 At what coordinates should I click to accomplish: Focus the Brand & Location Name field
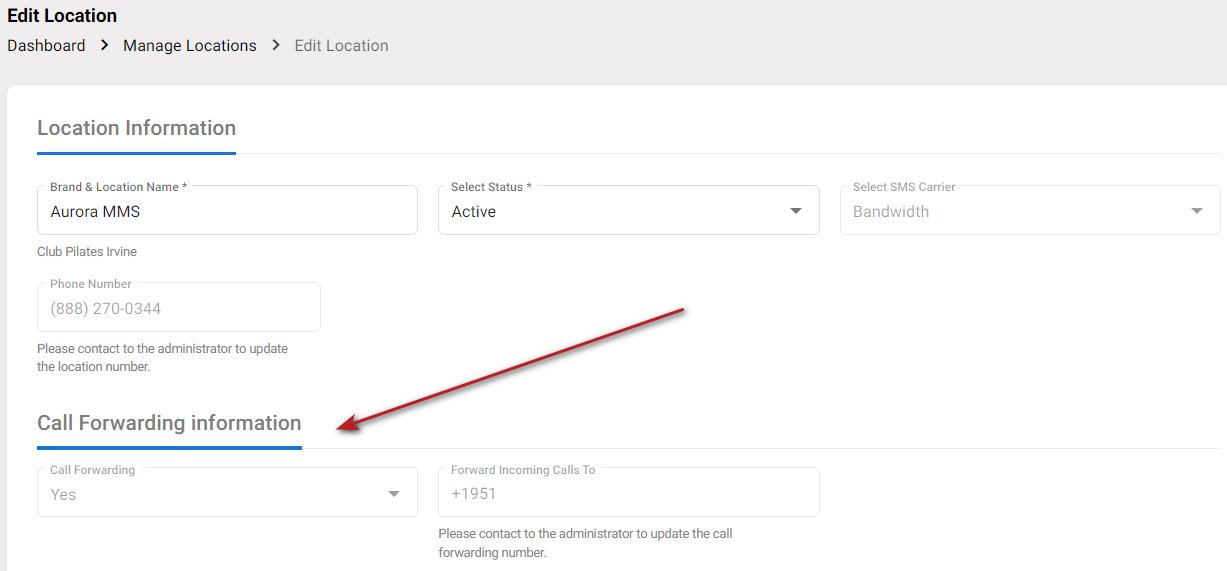pyautogui.click(x=226, y=212)
